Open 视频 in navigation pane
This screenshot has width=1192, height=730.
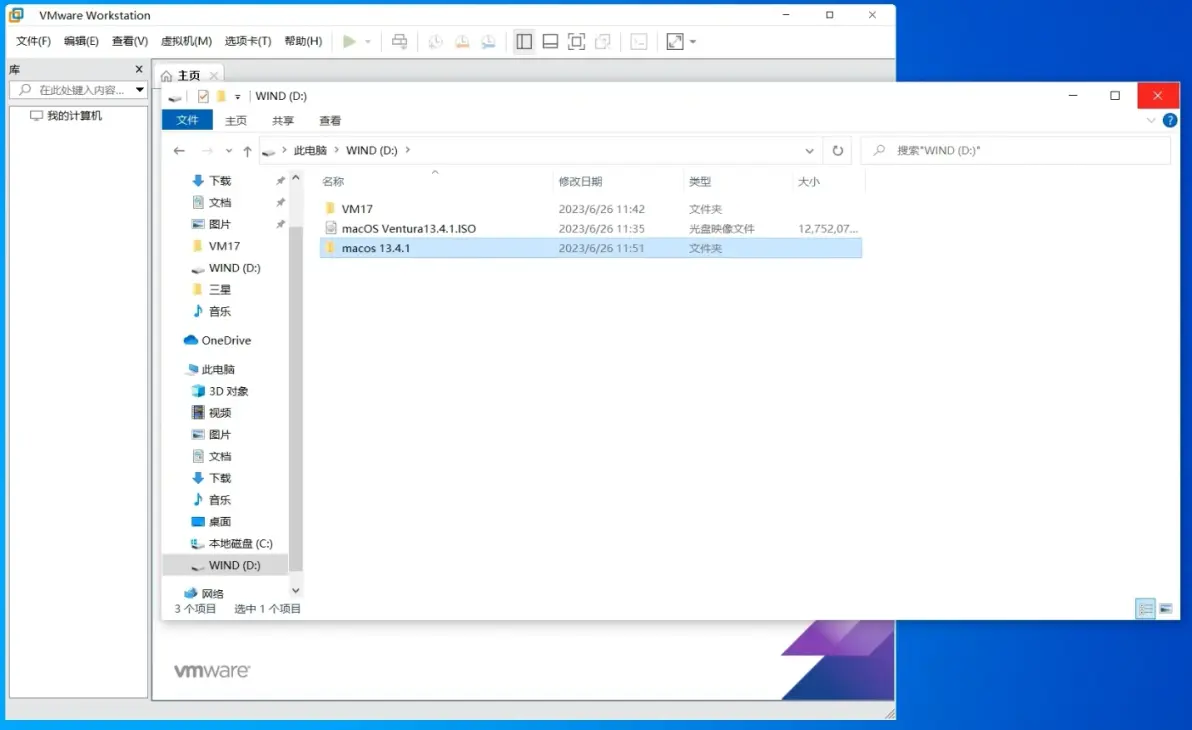pos(219,413)
